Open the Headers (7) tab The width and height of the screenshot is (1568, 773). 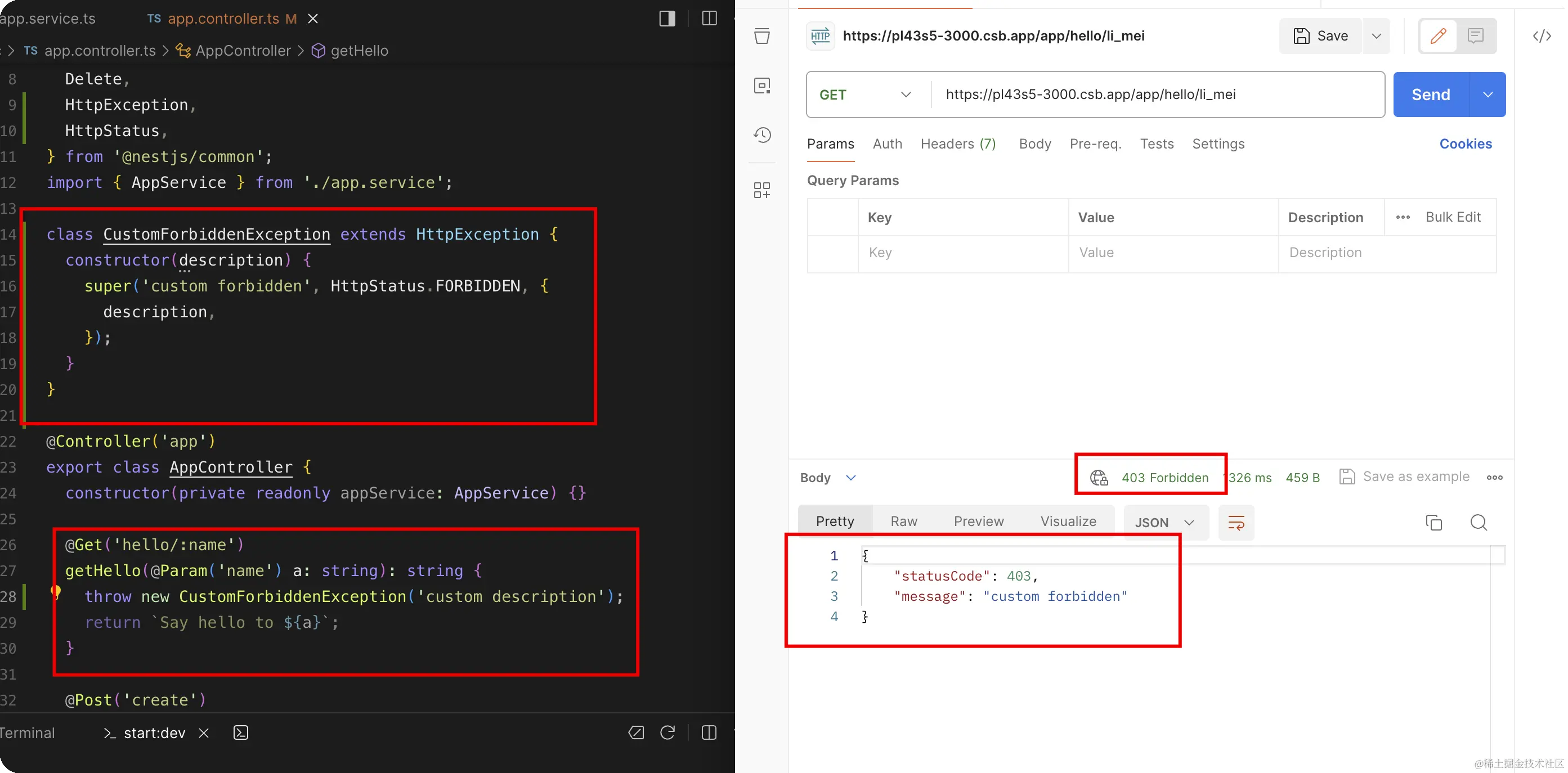[x=958, y=144]
